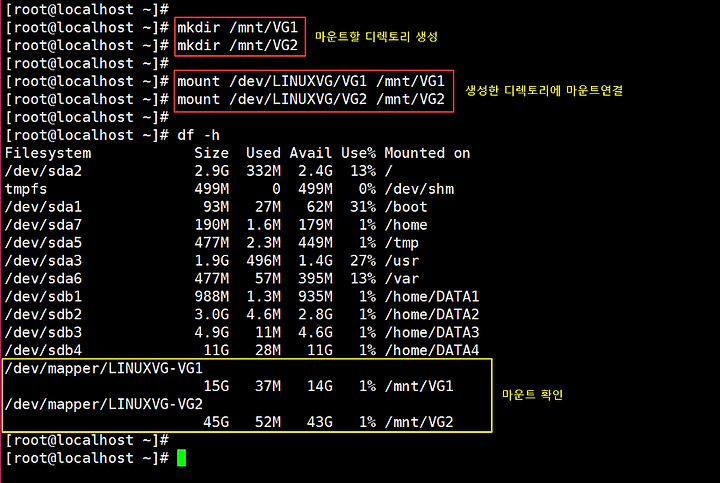Click the 'tmpfs' filesystem entry
The width and height of the screenshot is (720, 483).
(26, 189)
